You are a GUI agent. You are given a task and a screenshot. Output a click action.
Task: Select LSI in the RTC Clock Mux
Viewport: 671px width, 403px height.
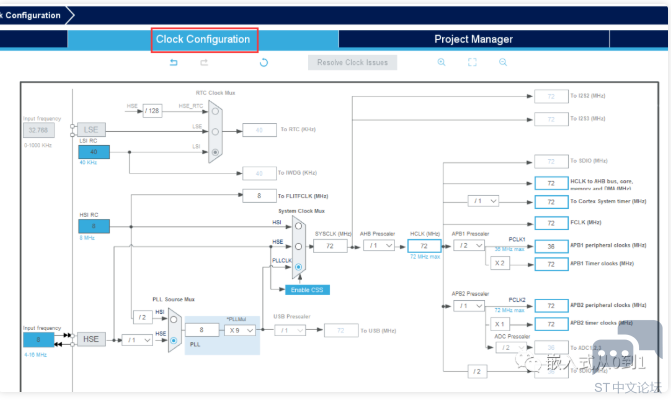(x=215, y=152)
